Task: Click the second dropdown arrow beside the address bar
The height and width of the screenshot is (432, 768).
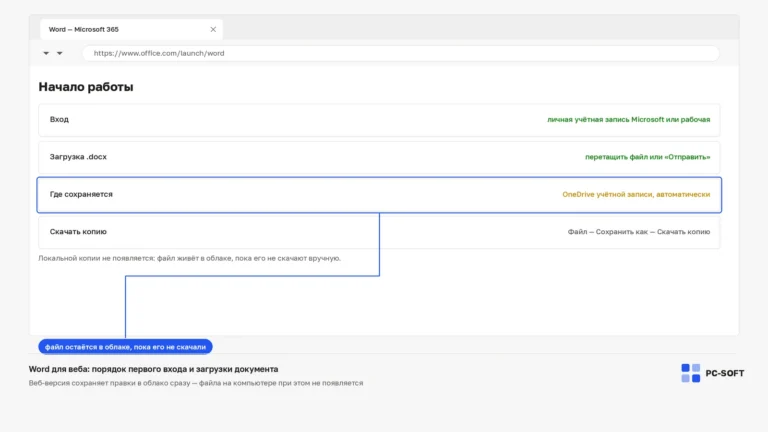Action: tap(59, 53)
